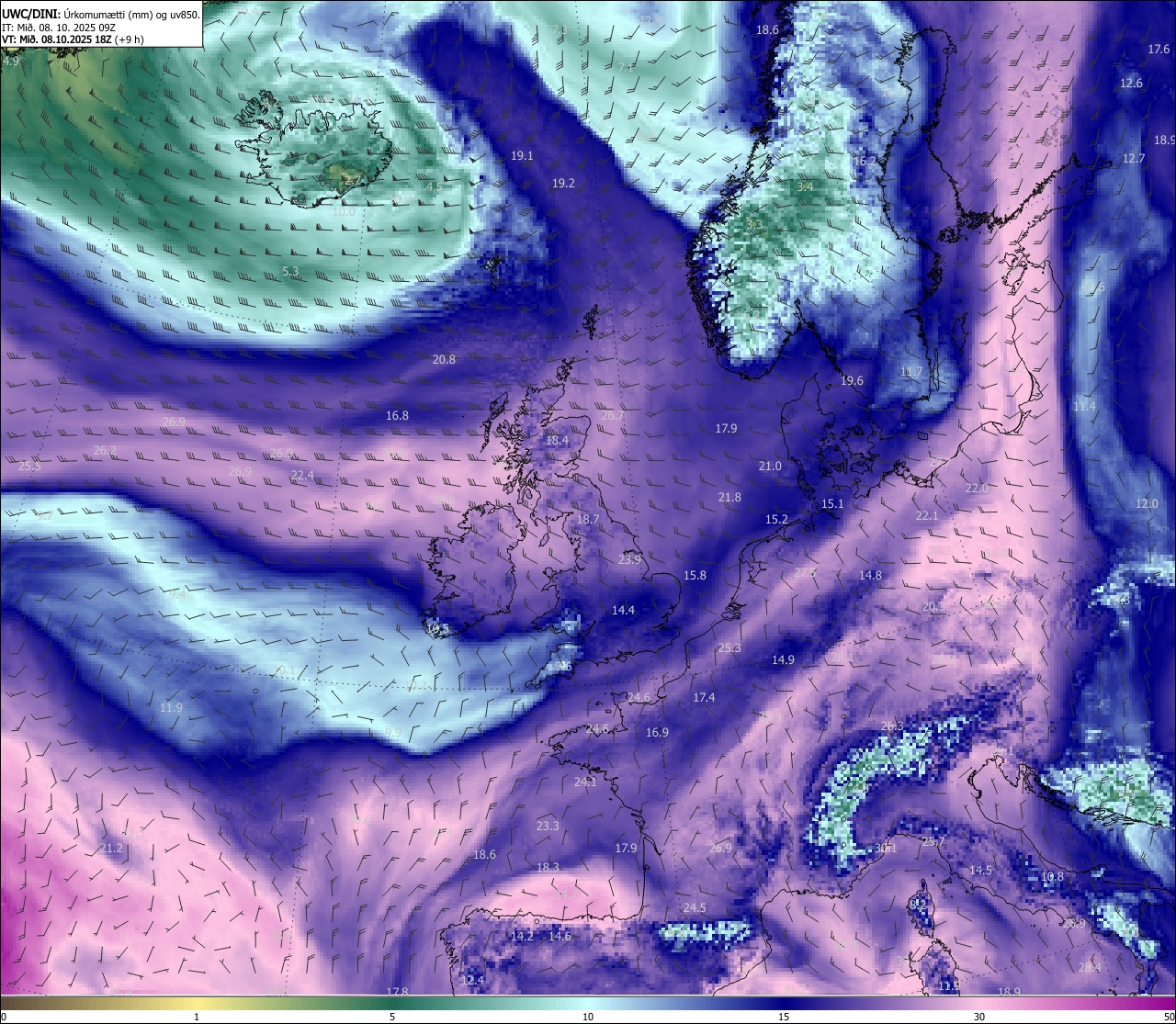Viewport: 1176px width, 1024px height.
Task: Select the 15.8 value label
Action: (x=695, y=576)
